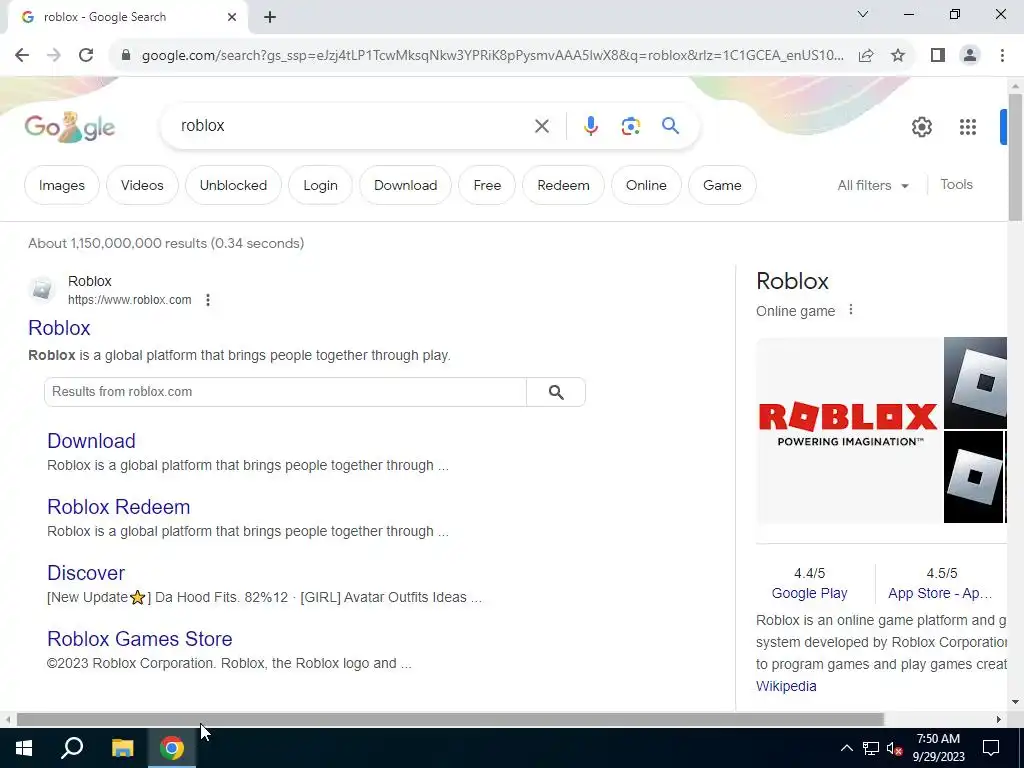Select the Unblocked filter chip
Image resolution: width=1024 pixels, height=768 pixels.
(x=233, y=185)
